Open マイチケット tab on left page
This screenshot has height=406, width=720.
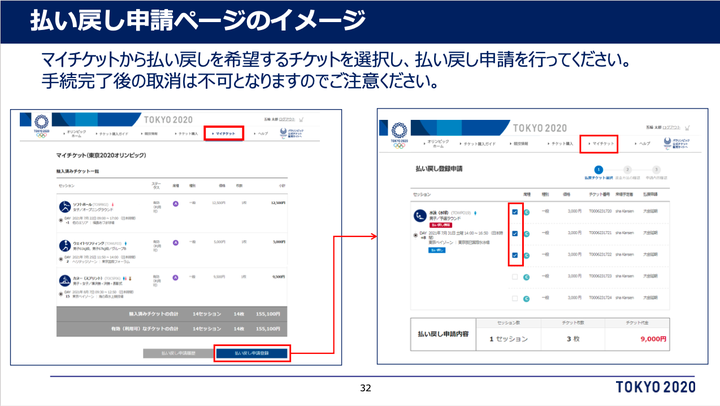coord(223,133)
